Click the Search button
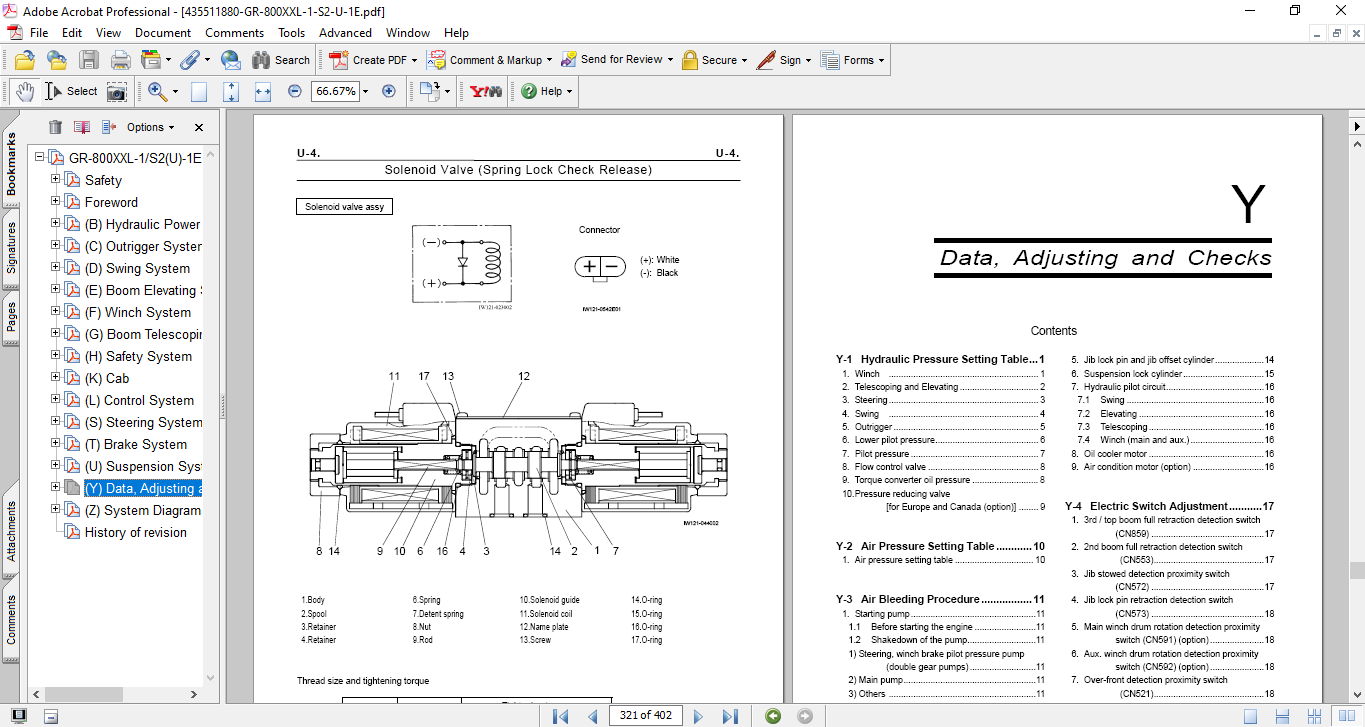This screenshot has width=1365, height=727. click(x=281, y=60)
